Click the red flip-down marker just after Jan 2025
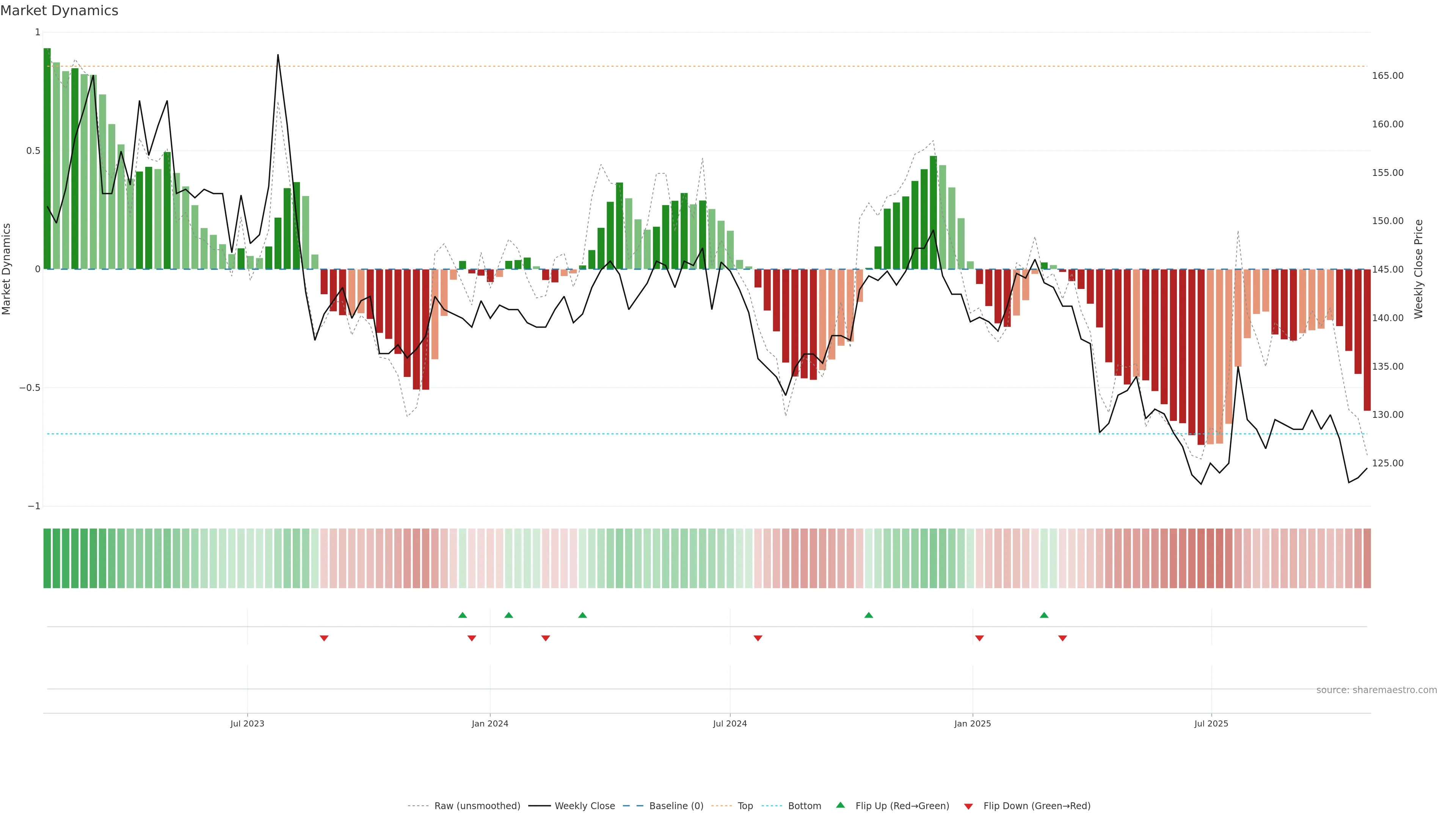This screenshot has height=819, width=1456. click(x=979, y=638)
